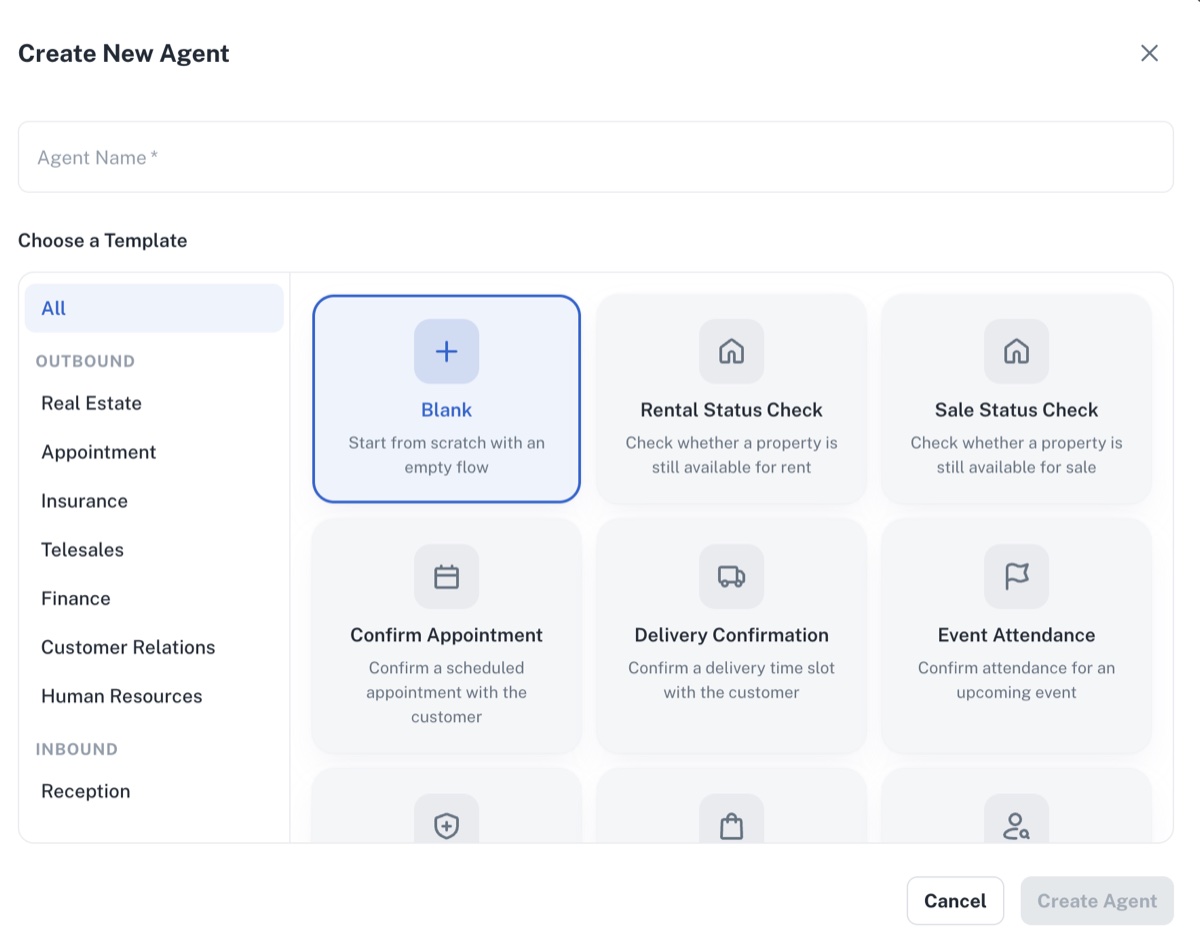Choose the Rental Status Check title
This screenshot has width=1200, height=947.
tap(731, 410)
